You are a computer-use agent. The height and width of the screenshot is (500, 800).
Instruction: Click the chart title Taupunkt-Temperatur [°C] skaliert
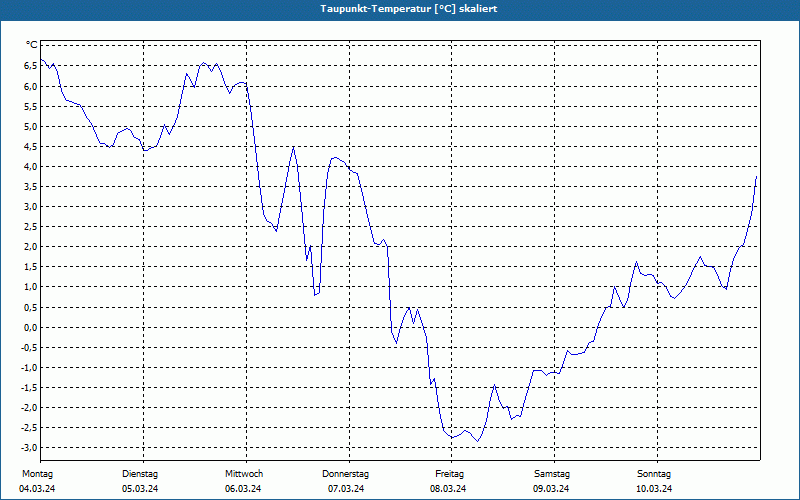click(x=409, y=9)
